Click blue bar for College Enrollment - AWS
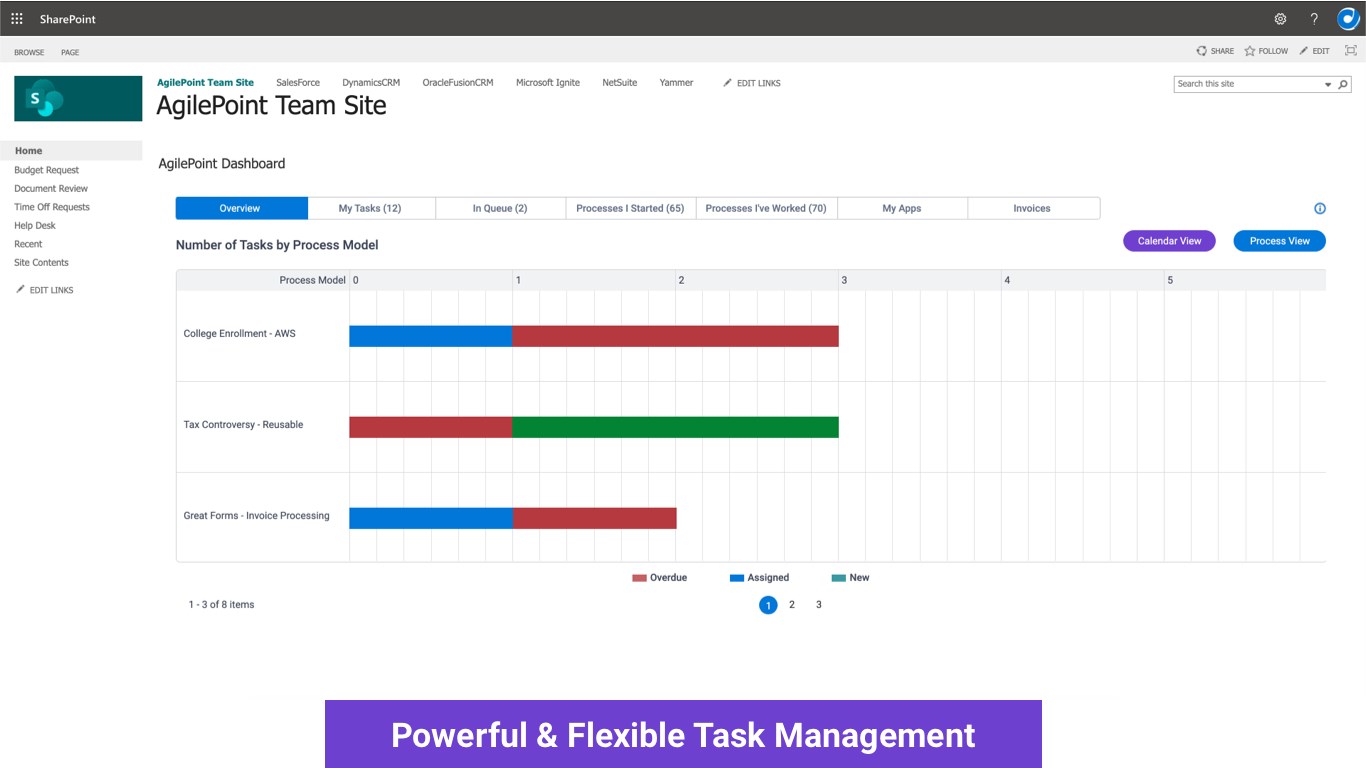The height and width of the screenshot is (768, 1366). click(x=431, y=336)
